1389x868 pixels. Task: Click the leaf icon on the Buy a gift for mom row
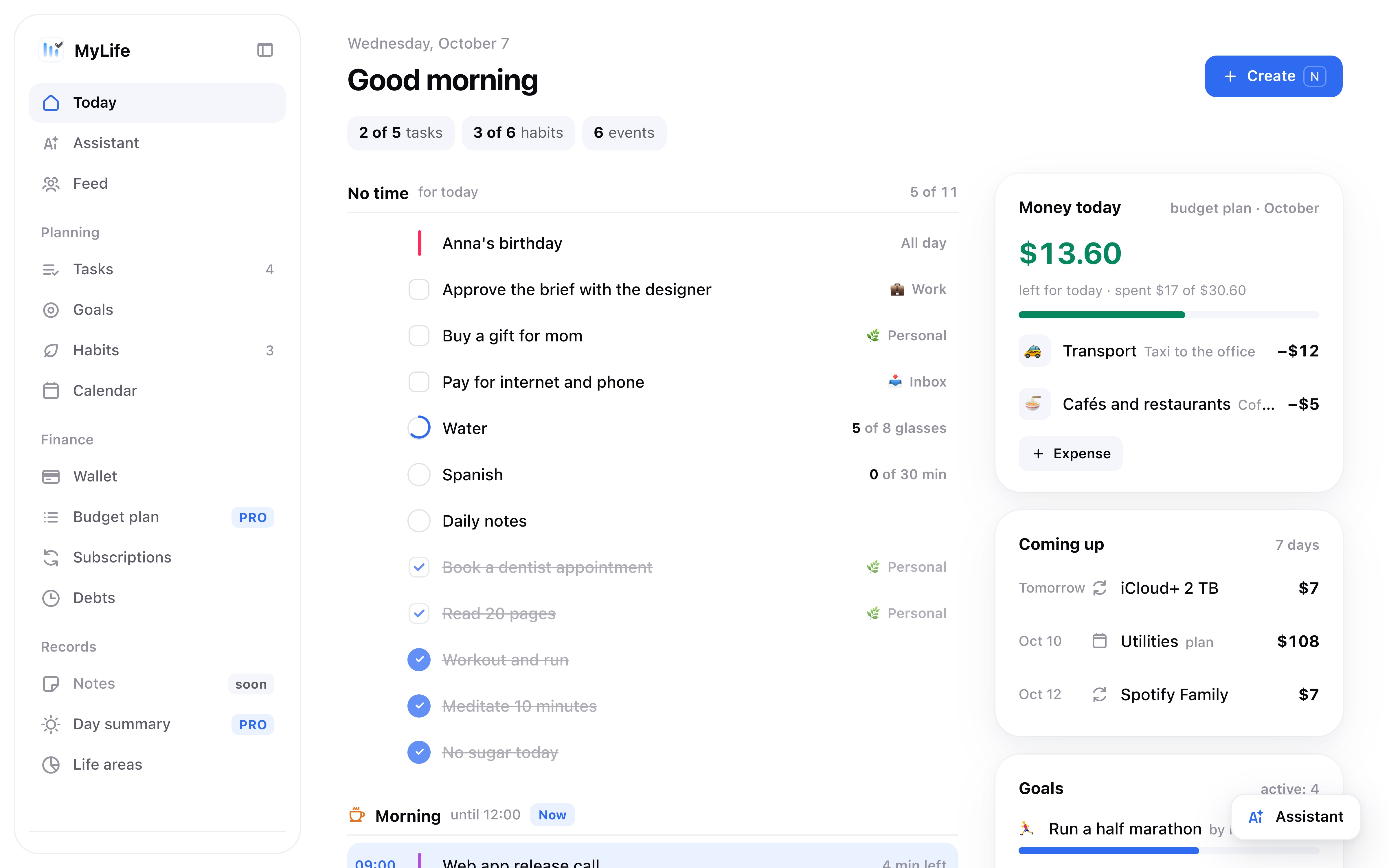[x=873, y=335]
